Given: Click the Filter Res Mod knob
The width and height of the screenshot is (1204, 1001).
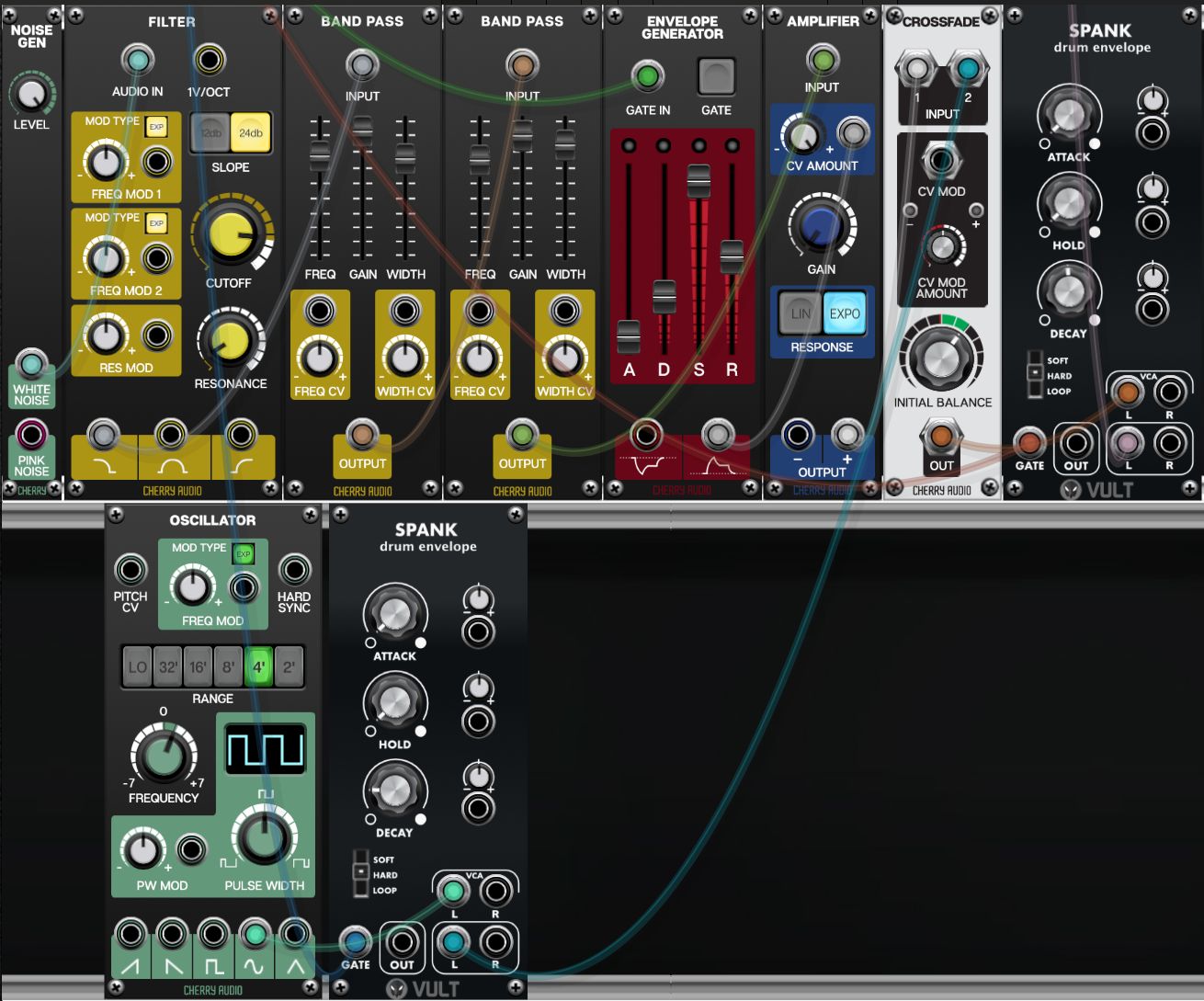Looking at the screenshot, I should click(x=105, y=336).
